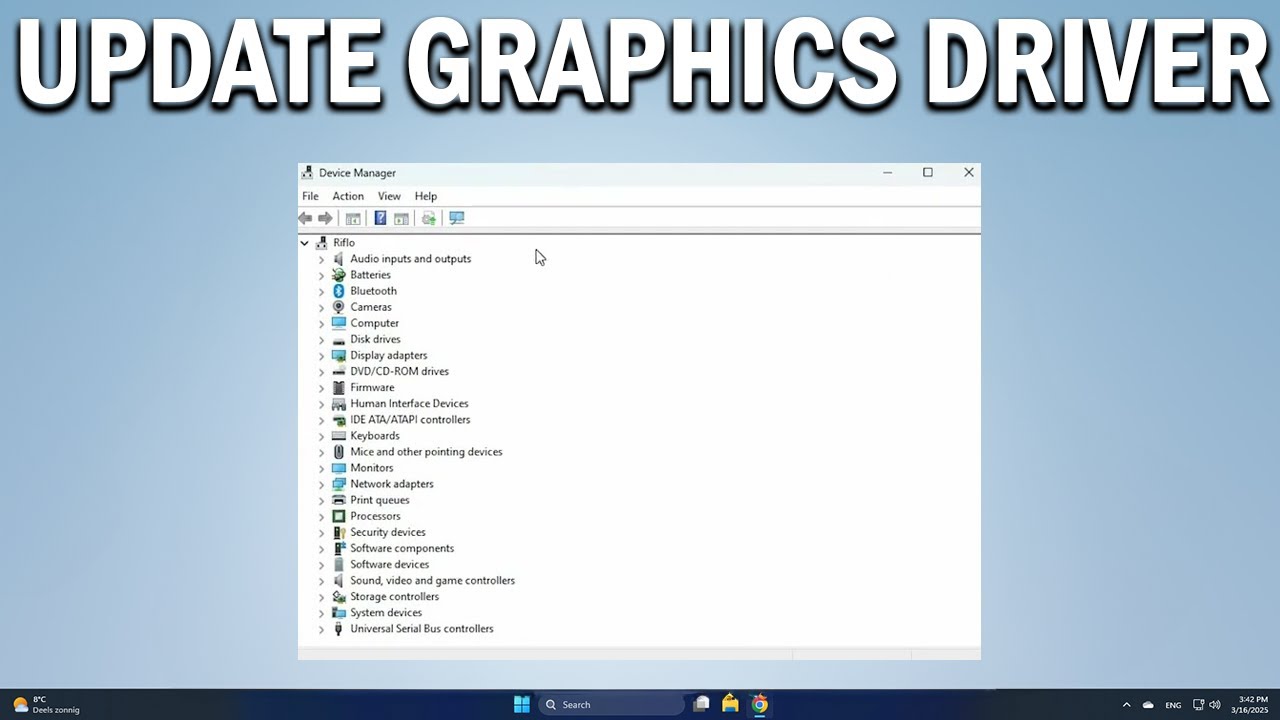
Task: Select the Bluetooth category icon
Action: [339, 291]
